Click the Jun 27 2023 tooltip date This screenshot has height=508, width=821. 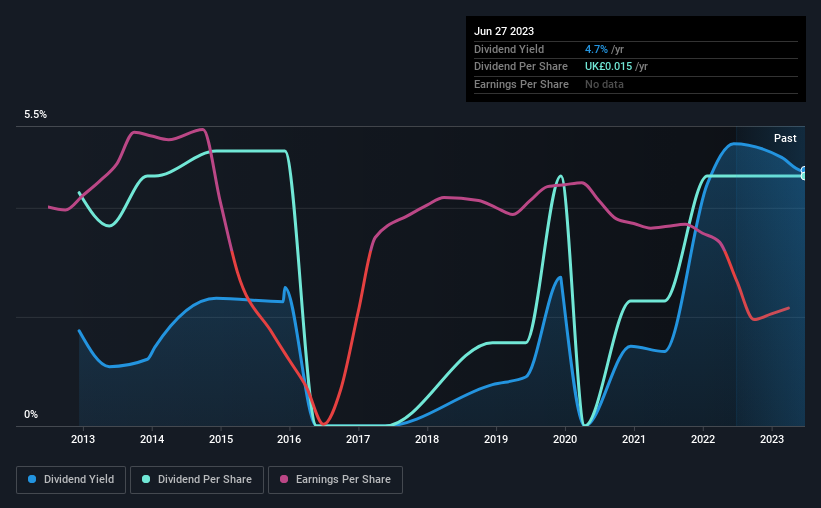(504, 31)
